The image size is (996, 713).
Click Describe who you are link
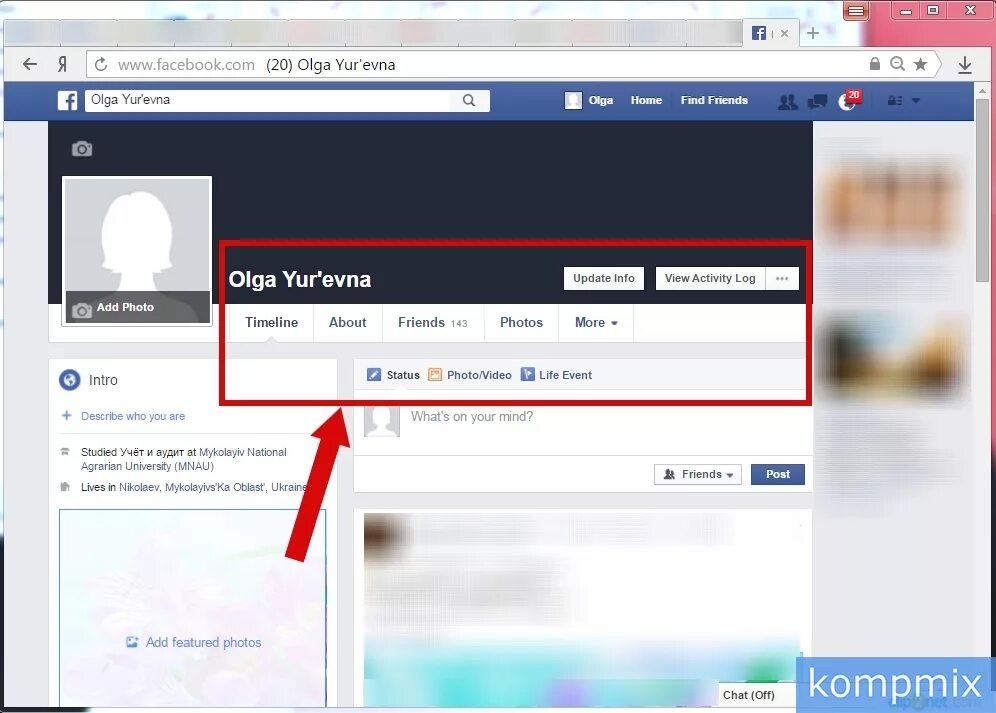pos(133,416)
